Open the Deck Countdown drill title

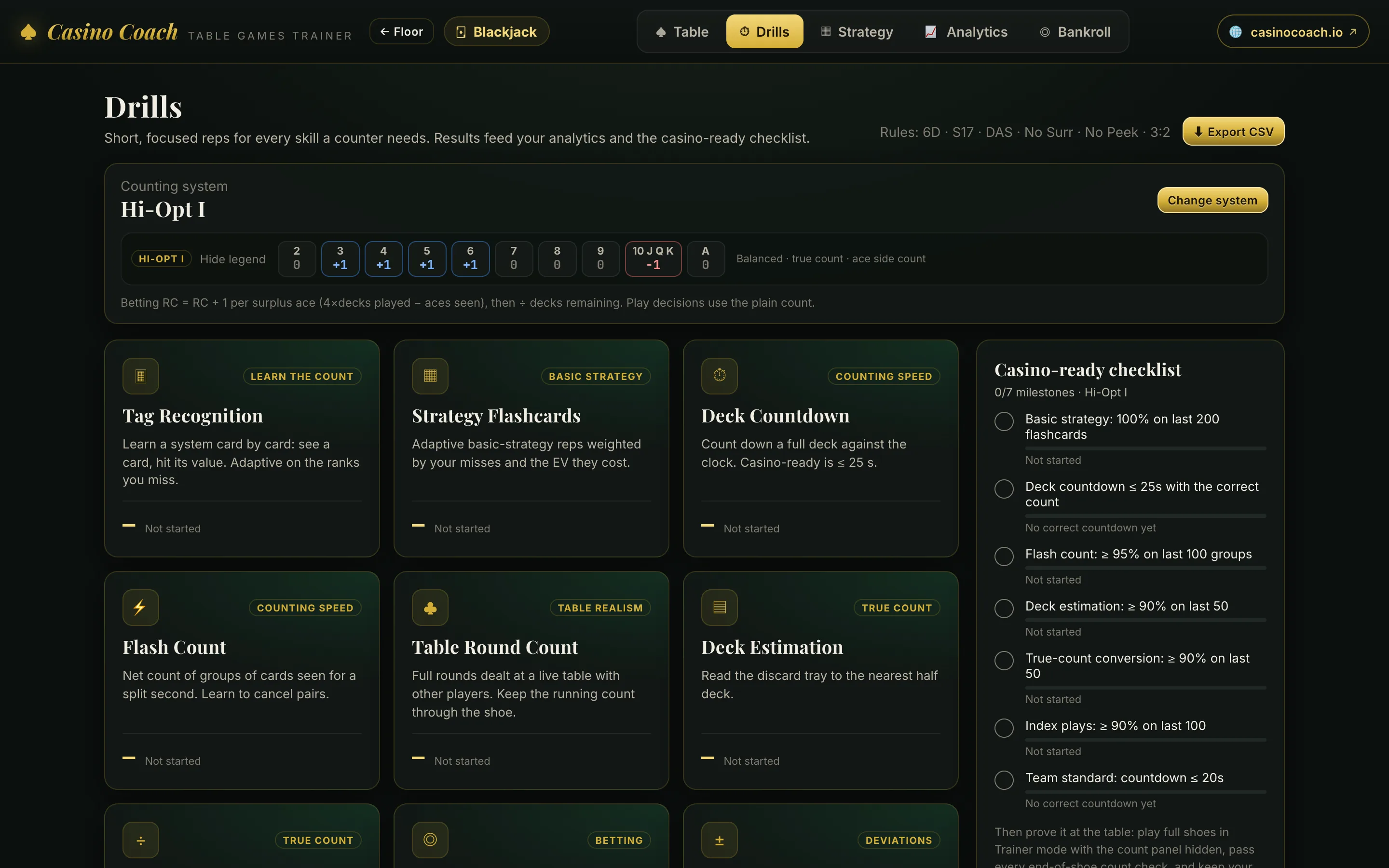tap(775, 416)
